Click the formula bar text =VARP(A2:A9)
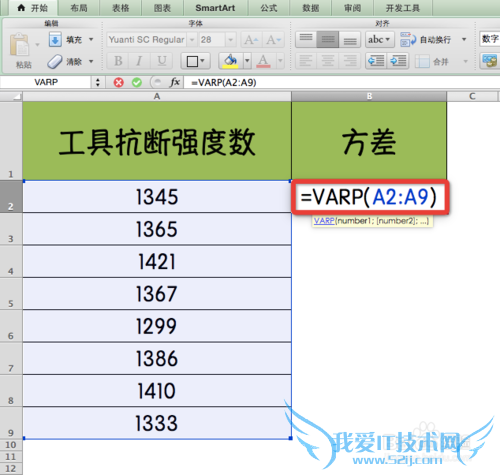500x475 pixels. 224,83
